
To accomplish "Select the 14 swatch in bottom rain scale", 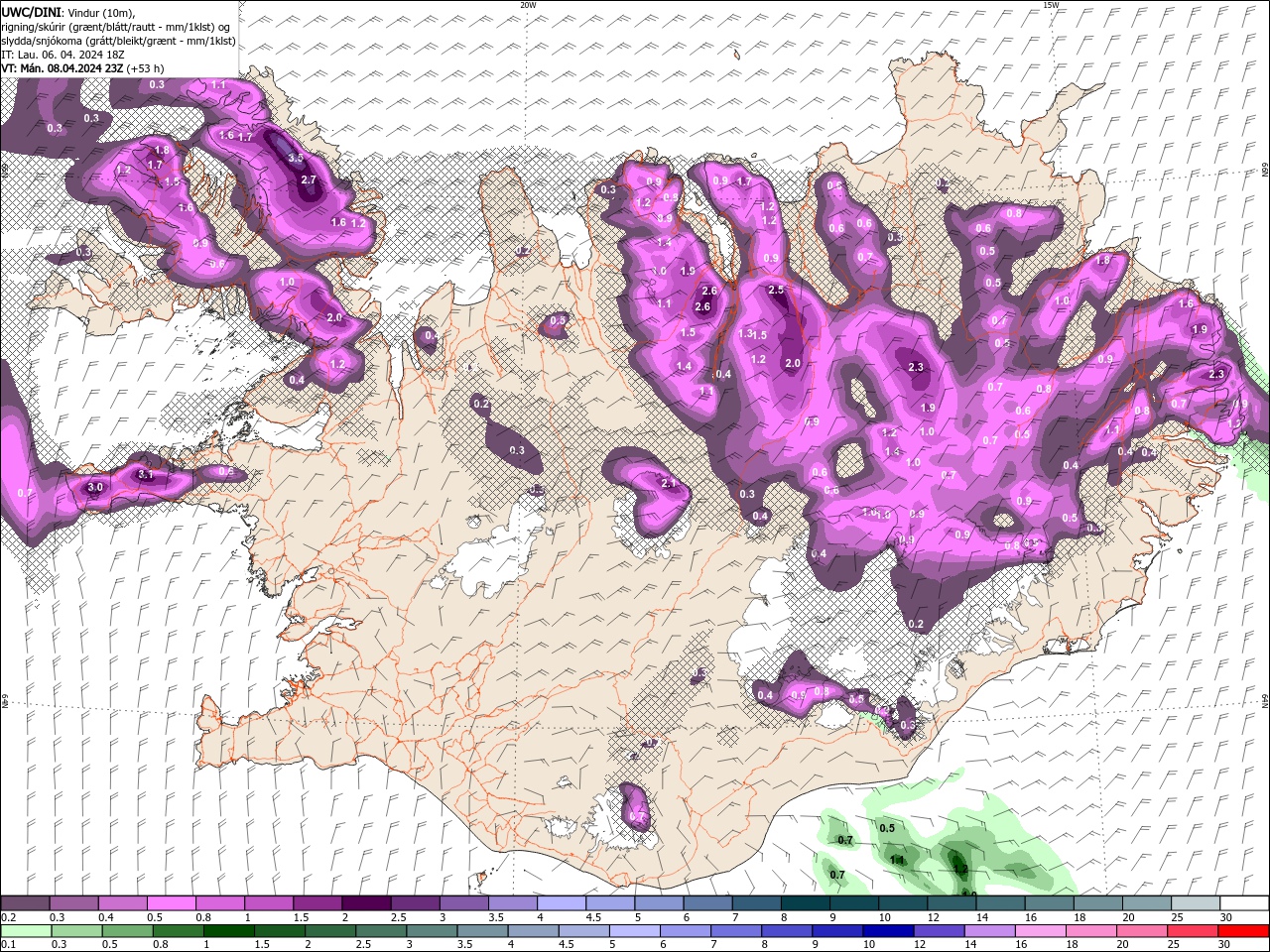I will [x=988, y=931].
